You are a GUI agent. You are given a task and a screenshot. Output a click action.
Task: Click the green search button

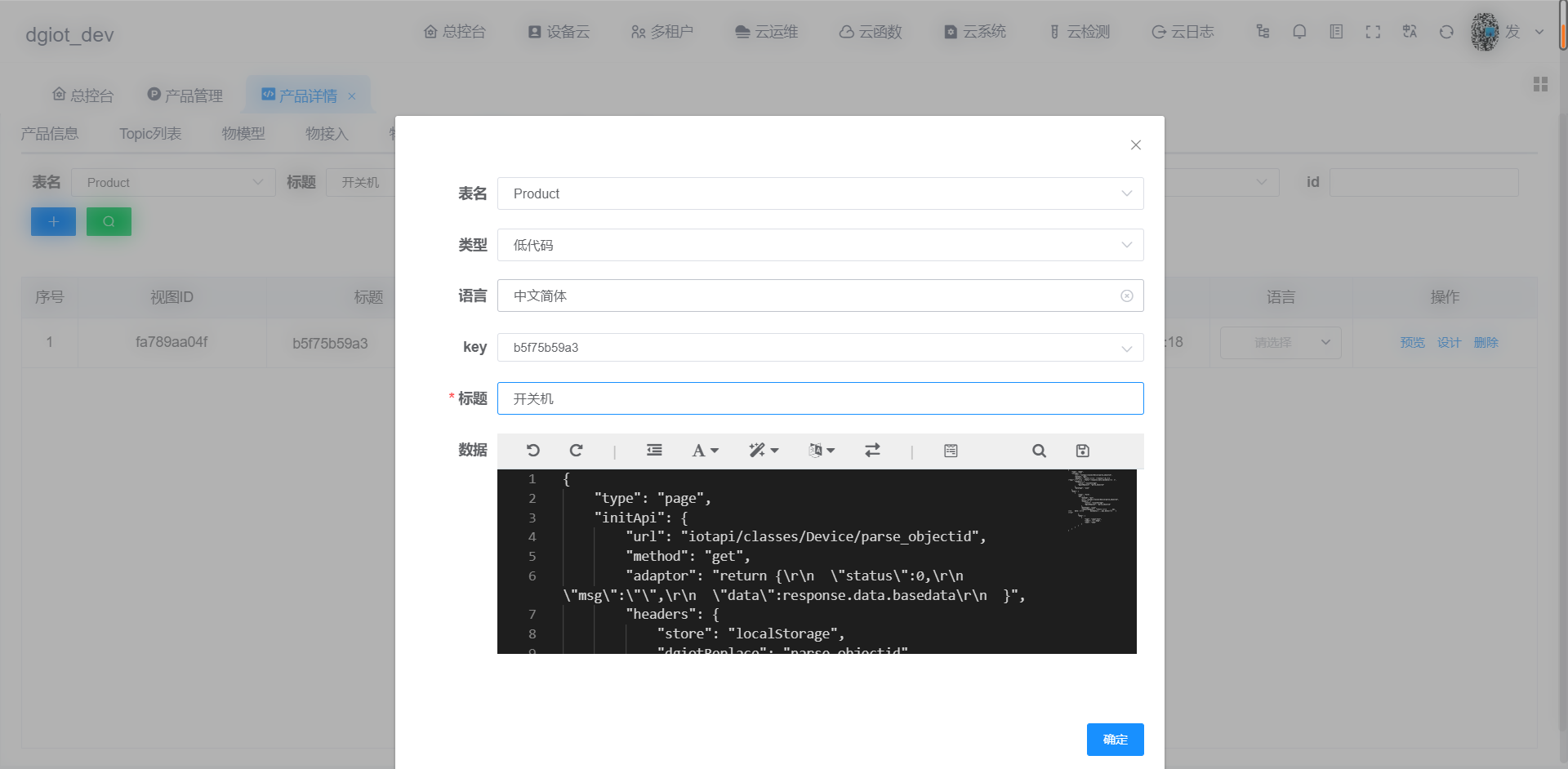[x=109, y=221]
